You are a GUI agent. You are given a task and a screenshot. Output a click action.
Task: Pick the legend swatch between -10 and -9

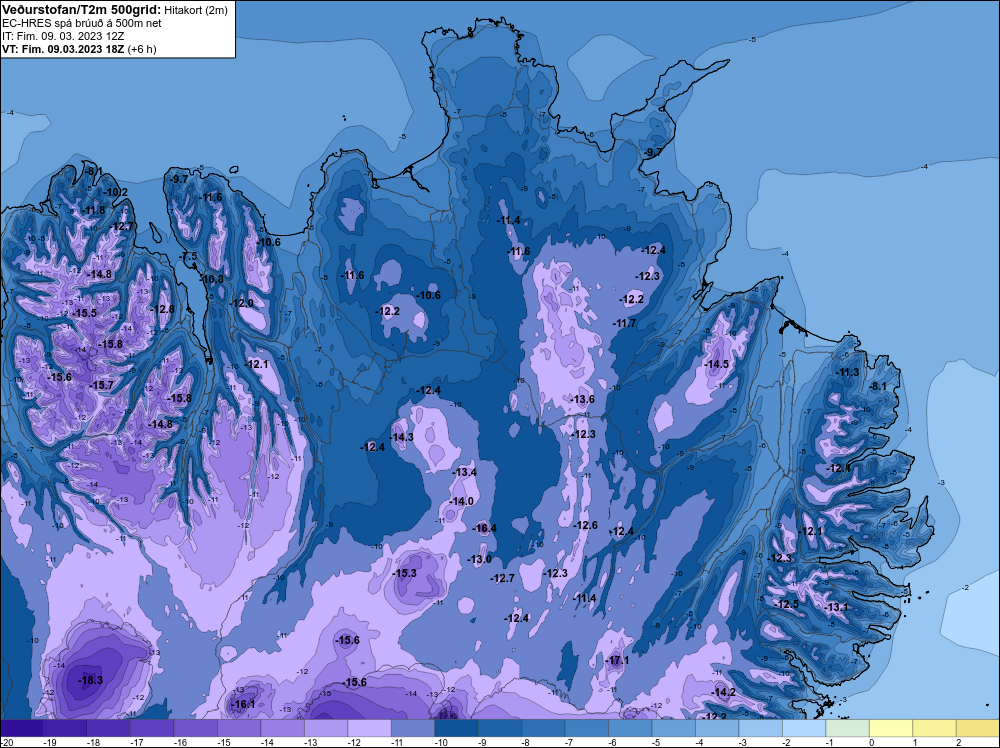click(x=456, y=728)
